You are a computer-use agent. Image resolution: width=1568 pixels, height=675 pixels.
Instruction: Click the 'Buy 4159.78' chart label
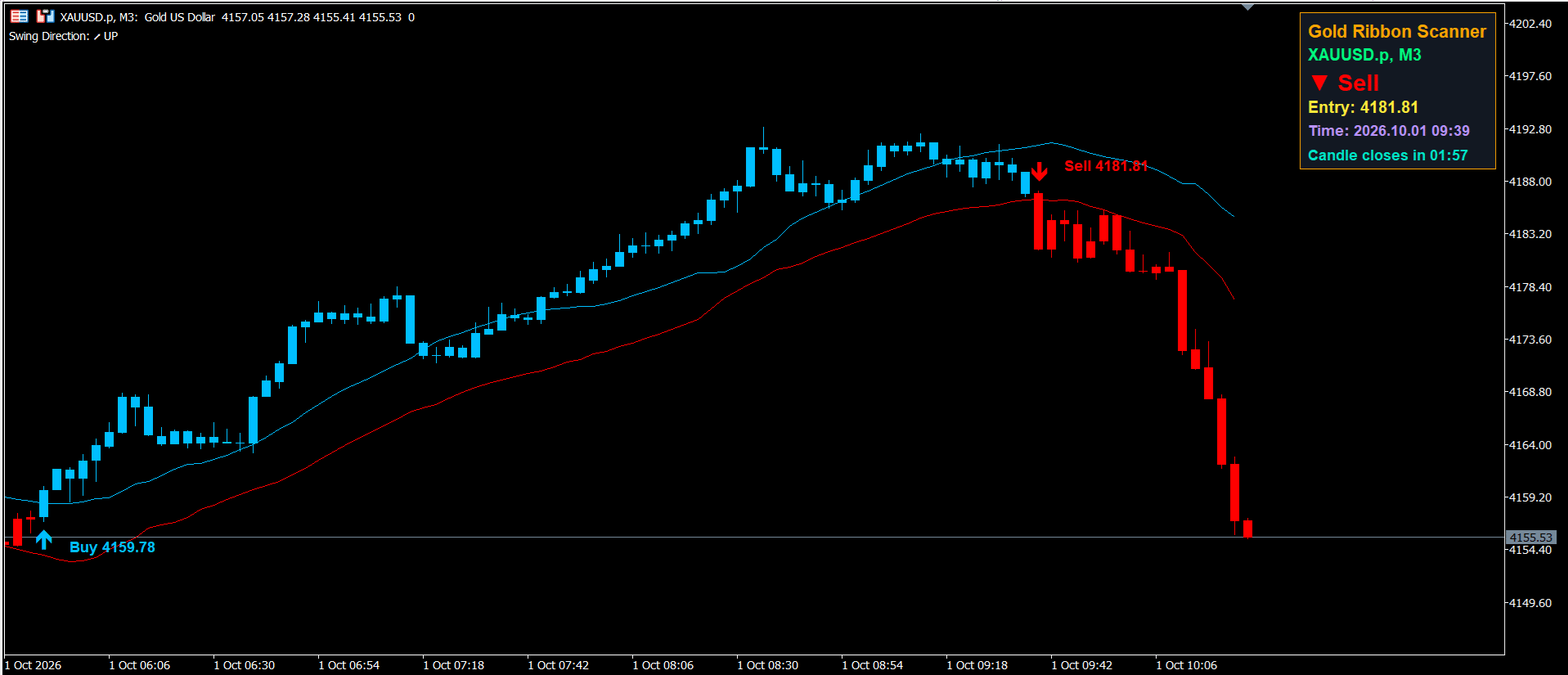tap(112, 547)
